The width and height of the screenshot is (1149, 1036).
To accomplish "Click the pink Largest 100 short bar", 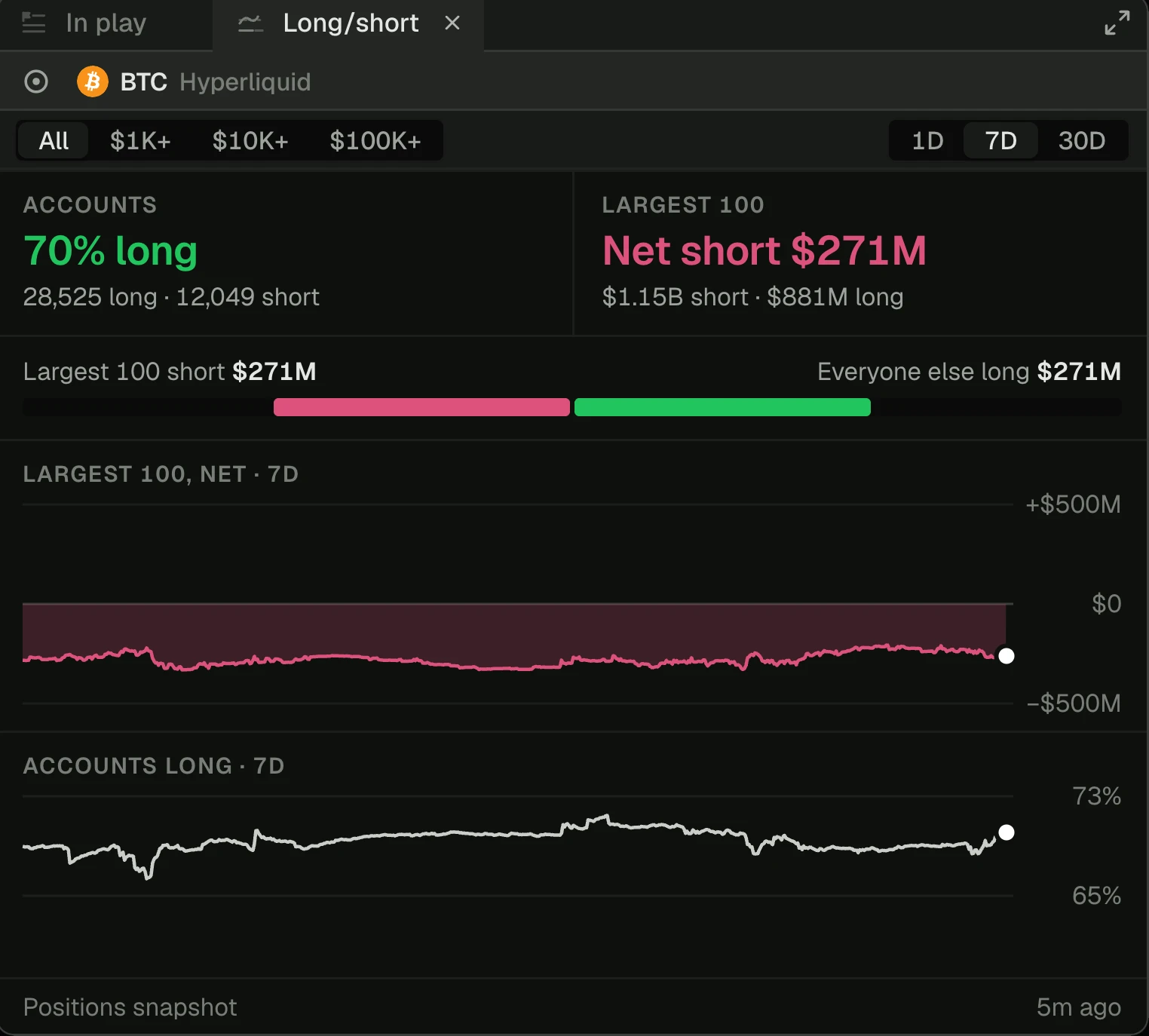I will click(421, 407).
